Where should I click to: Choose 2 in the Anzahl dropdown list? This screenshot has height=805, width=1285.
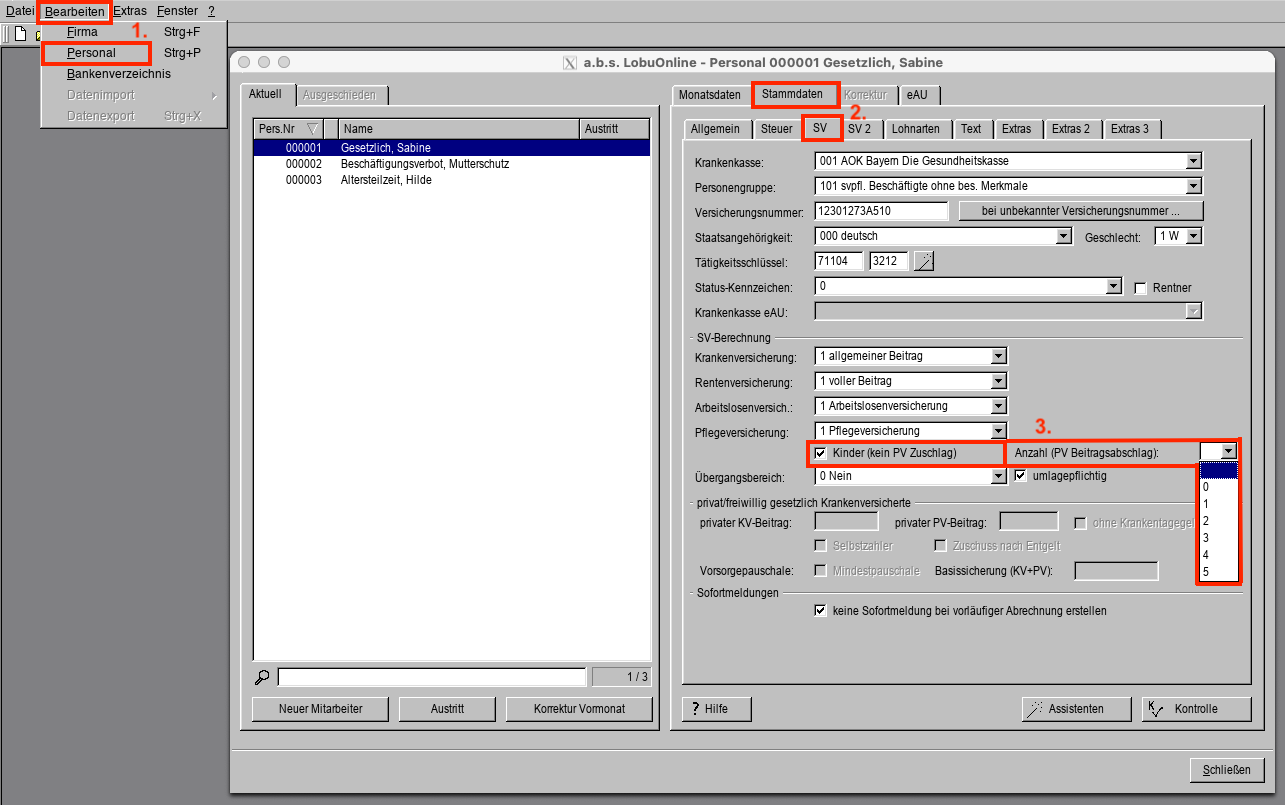click(x=1206, y=521)
